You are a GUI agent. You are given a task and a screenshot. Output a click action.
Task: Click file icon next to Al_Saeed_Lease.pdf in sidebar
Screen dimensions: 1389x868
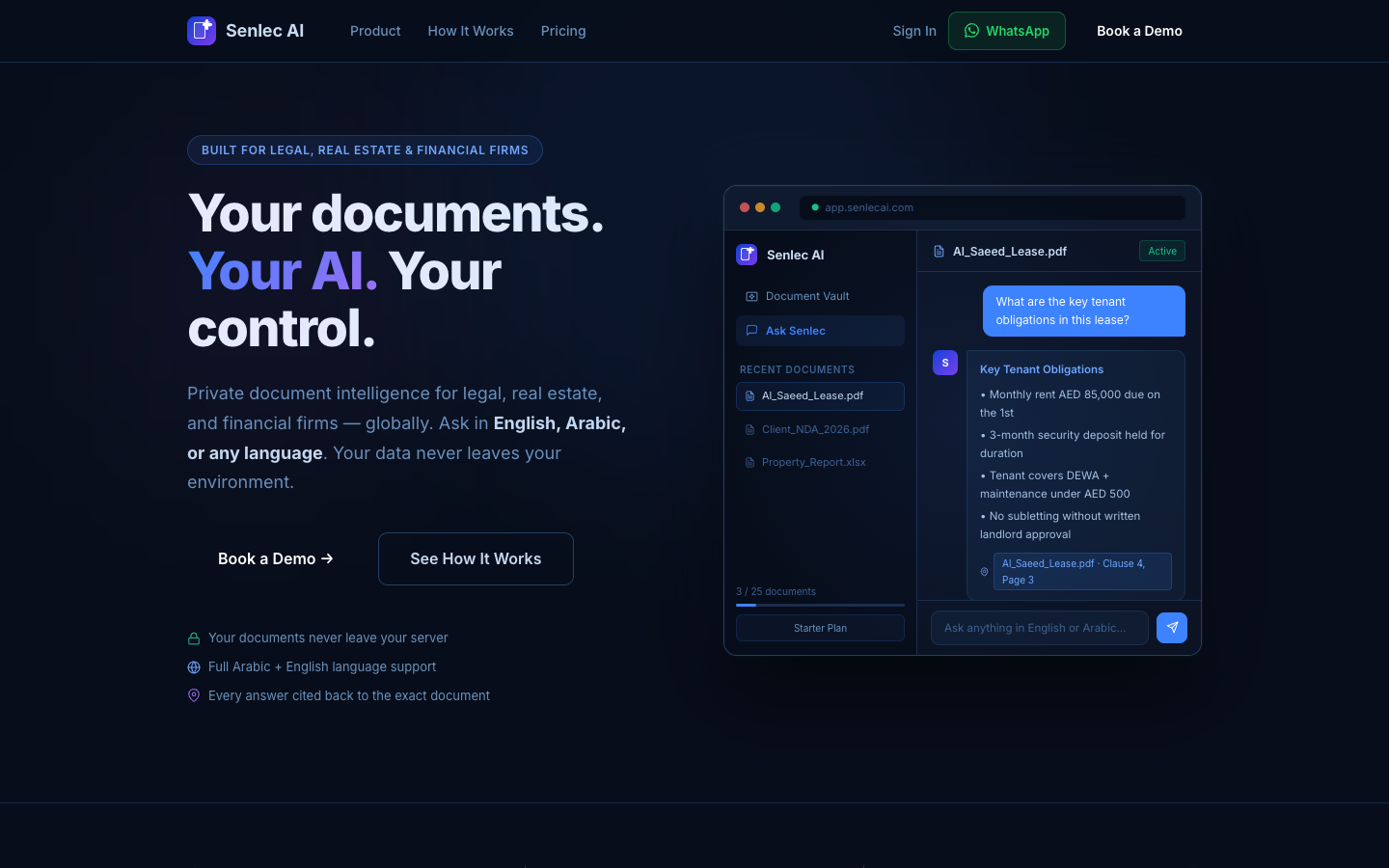point(749,396)
